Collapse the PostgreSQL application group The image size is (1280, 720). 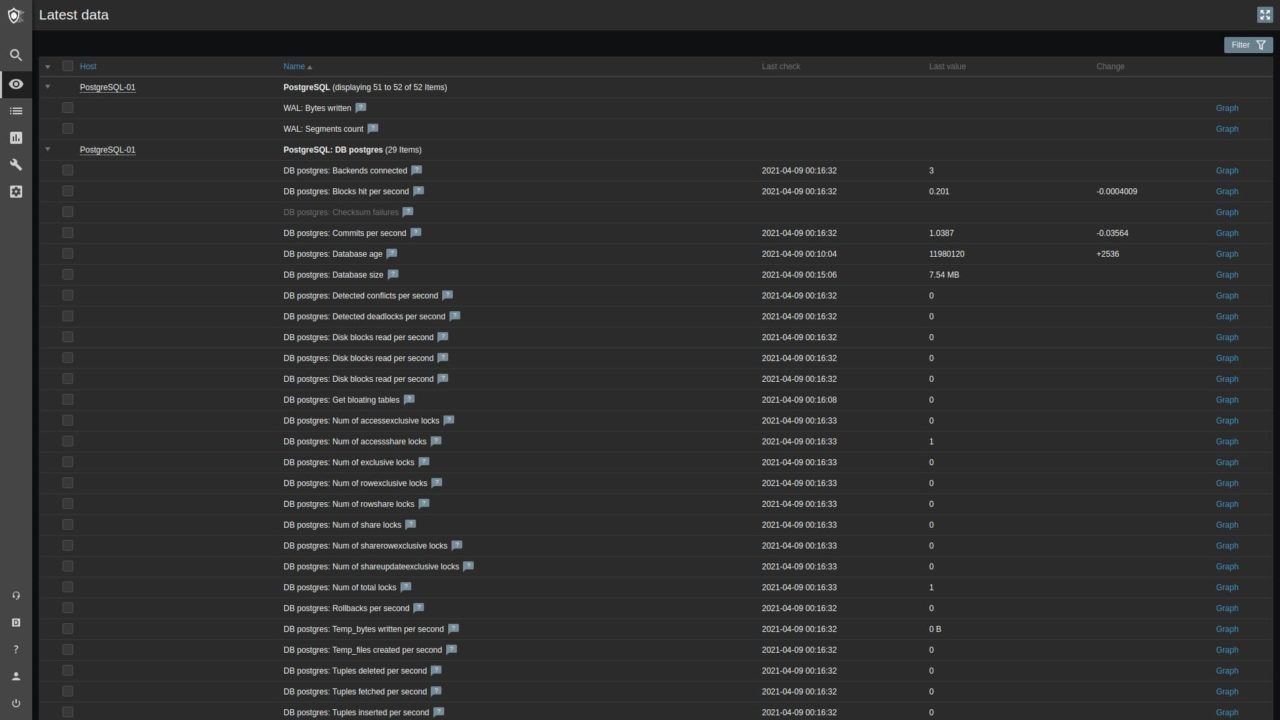[47, 87]
